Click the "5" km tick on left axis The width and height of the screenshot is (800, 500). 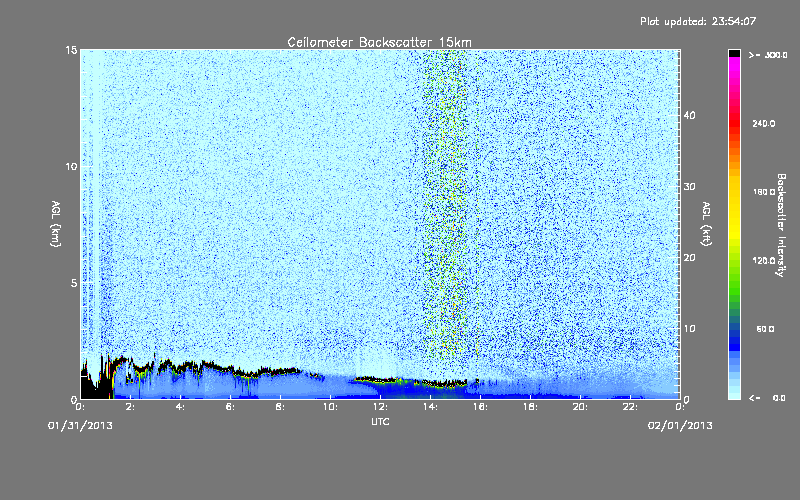click(74, 283)
